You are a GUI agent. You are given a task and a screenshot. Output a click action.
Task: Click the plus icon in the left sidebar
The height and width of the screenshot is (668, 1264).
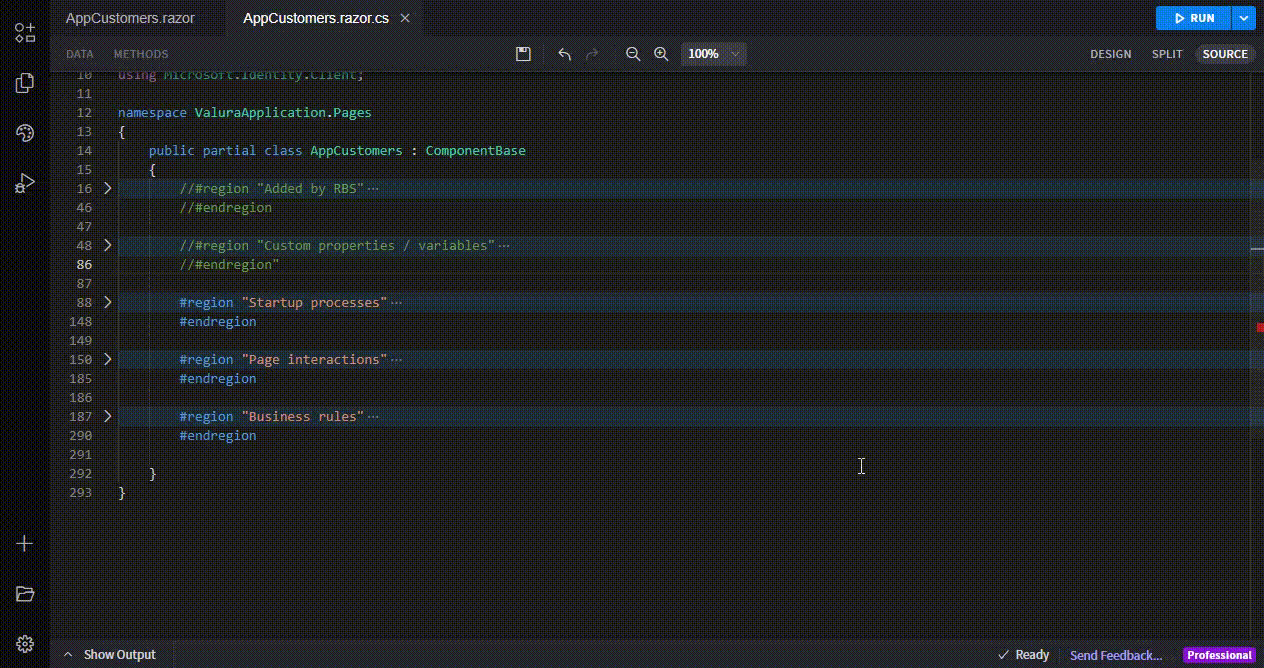(25, 543)
